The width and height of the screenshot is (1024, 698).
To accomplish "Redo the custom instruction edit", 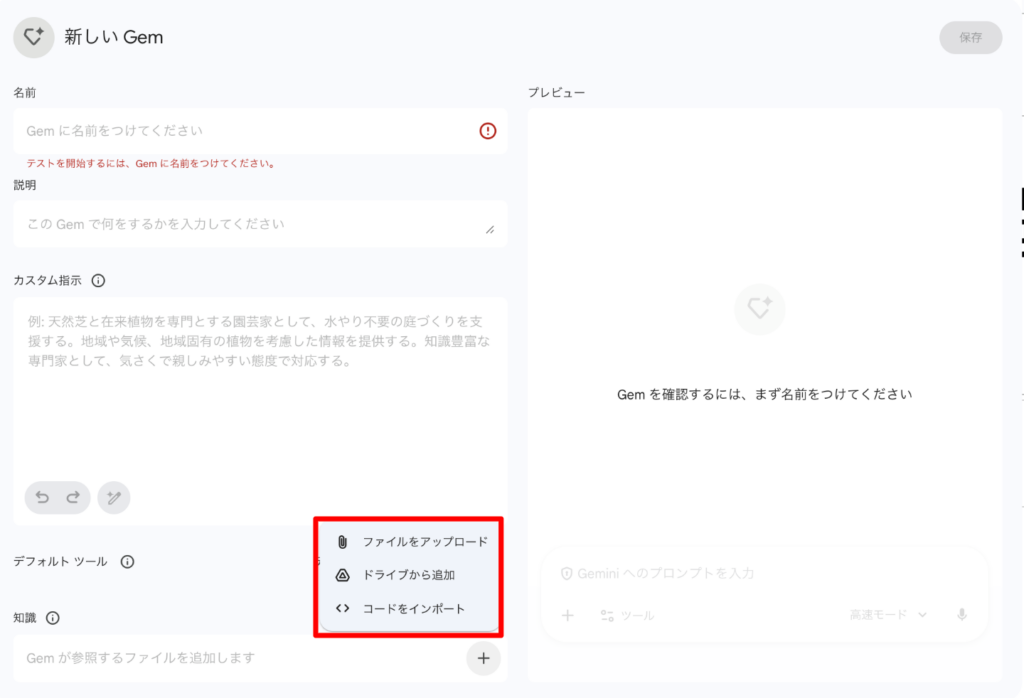I will tap(73, 497).
